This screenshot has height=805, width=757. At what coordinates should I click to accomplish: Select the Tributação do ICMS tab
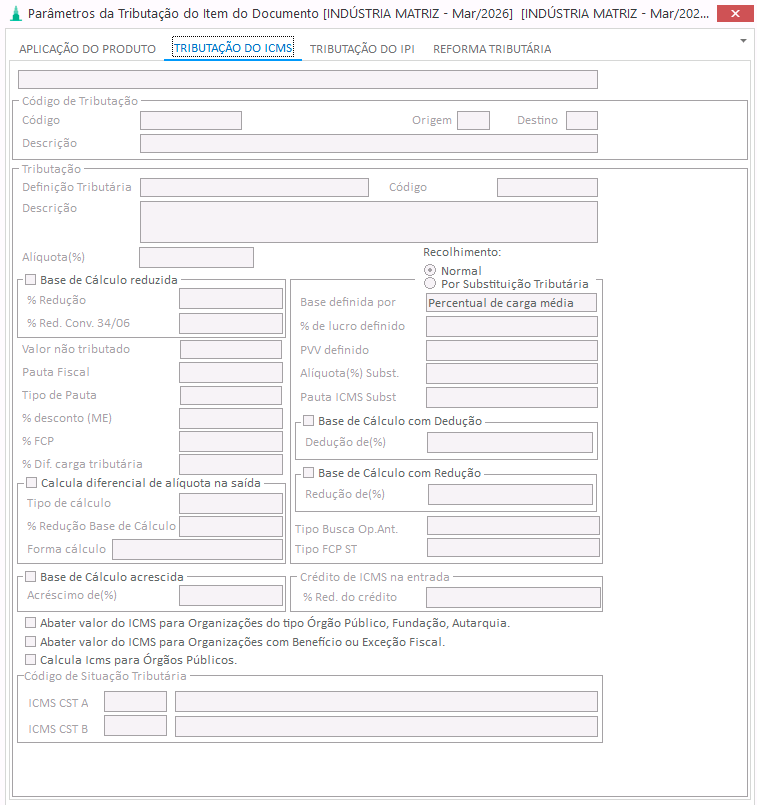[x=232, y=48]
